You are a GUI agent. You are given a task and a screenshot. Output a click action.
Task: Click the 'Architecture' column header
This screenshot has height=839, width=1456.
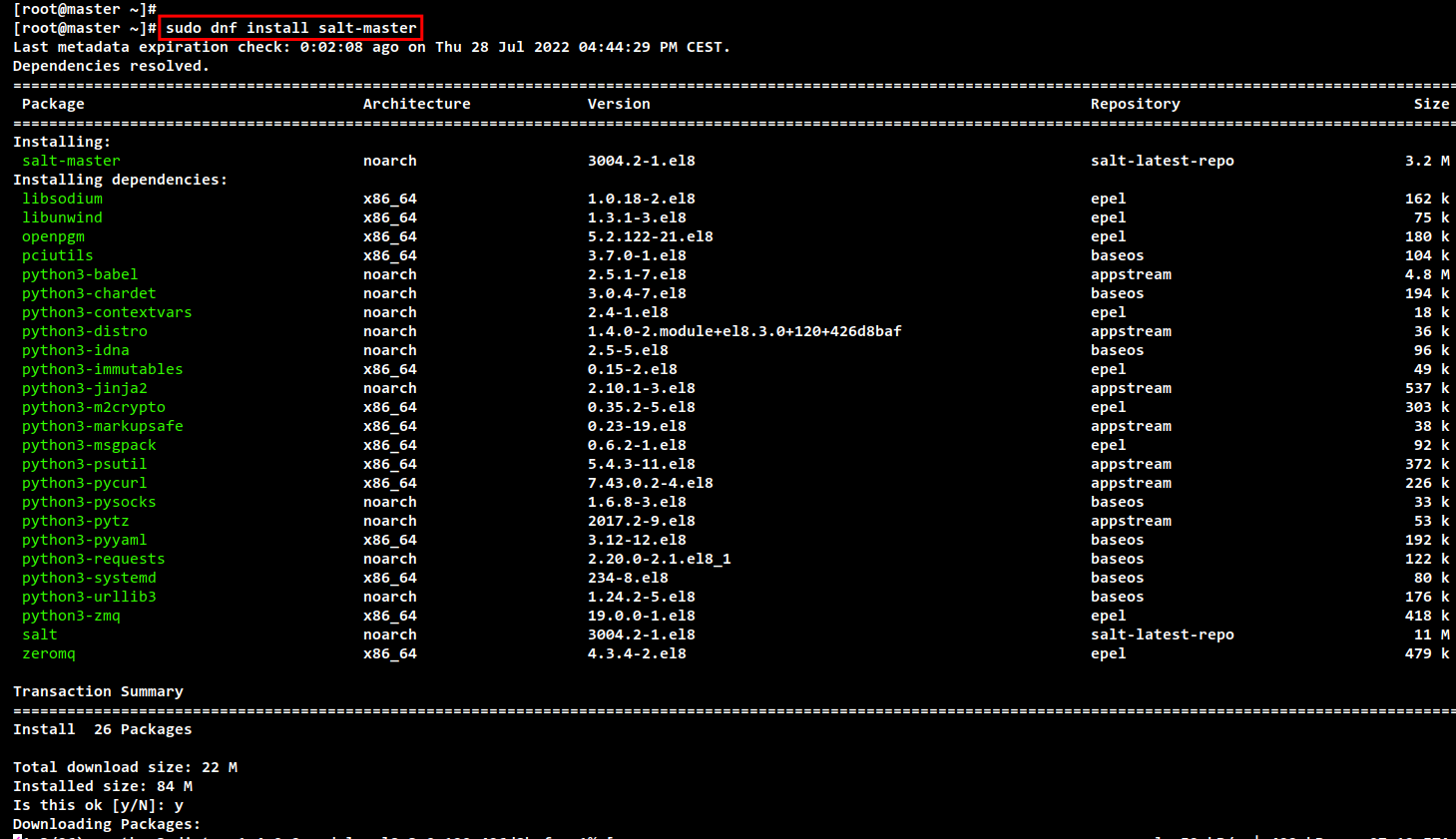(417, 104)
